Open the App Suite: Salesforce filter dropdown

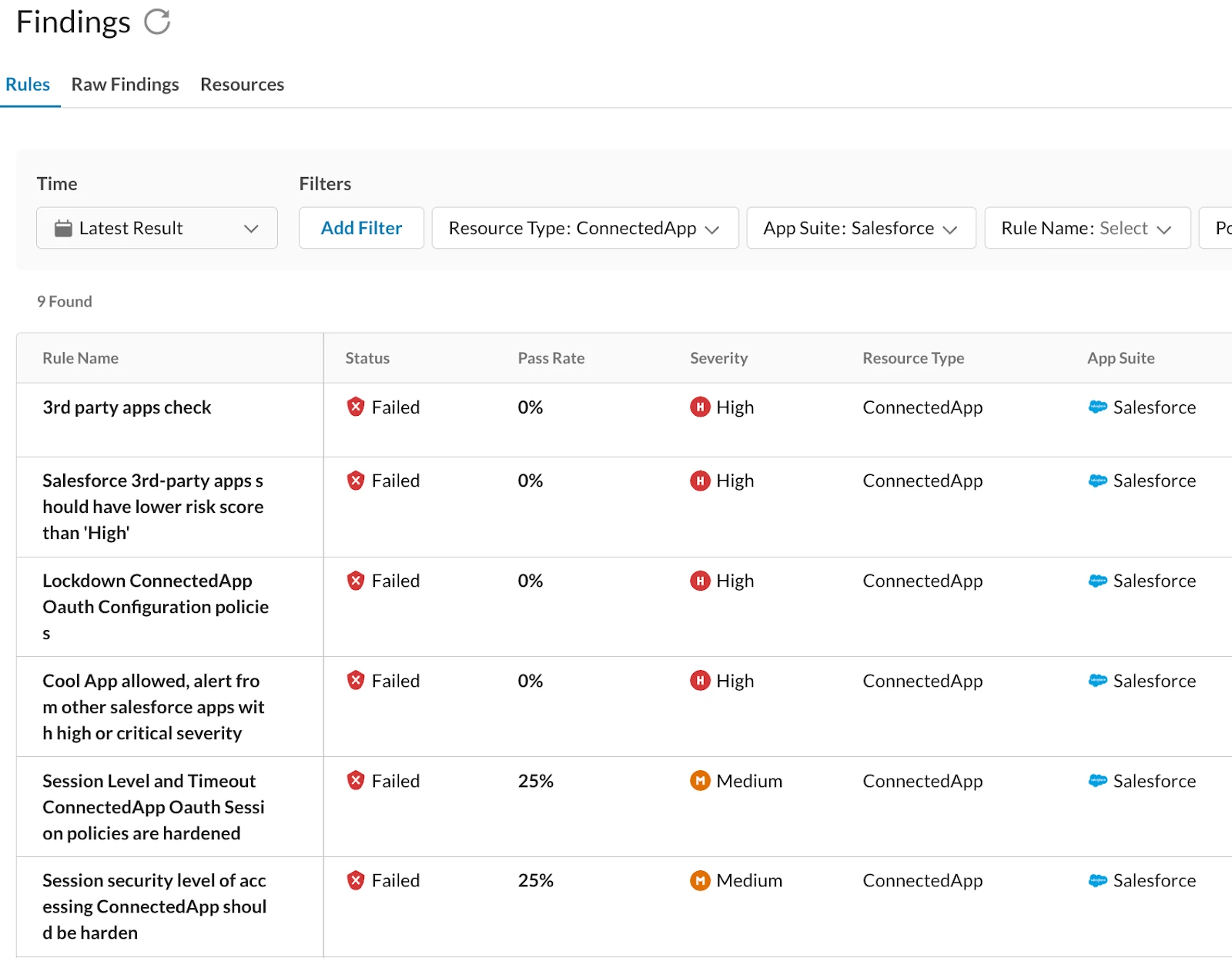pos(861,228)
